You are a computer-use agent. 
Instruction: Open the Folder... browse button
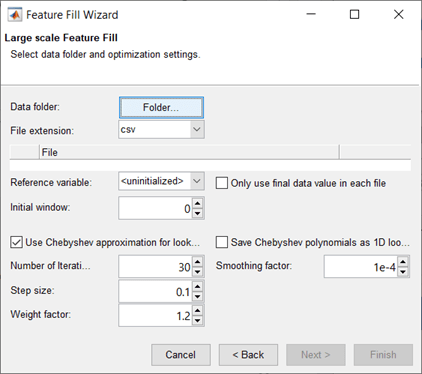[x=161, y=107]
